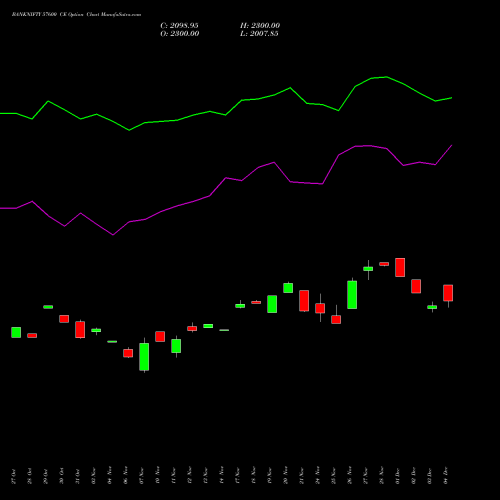Screen dimensions: 500x500
Task: Click the open price value O: 2300.00
Action: tap(180, 34)
